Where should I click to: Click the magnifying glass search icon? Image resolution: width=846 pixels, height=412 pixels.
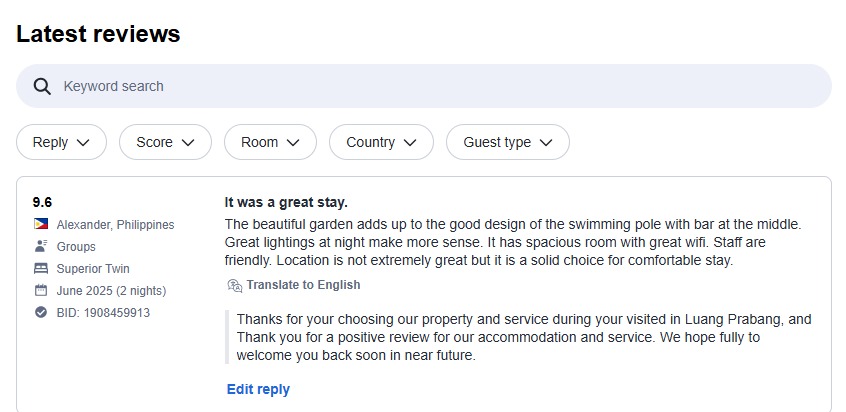[x=42, y=86]
